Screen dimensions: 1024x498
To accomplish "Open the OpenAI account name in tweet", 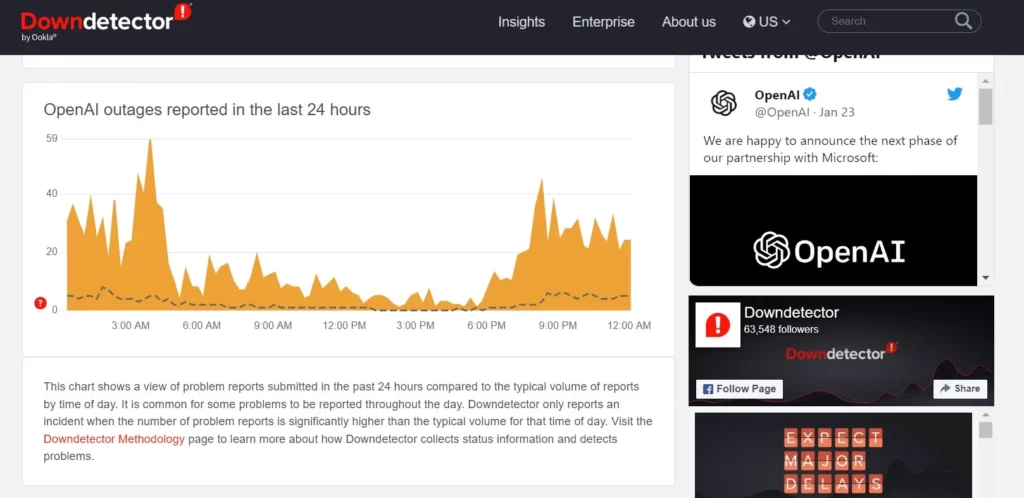I will (x=777, y=95).
